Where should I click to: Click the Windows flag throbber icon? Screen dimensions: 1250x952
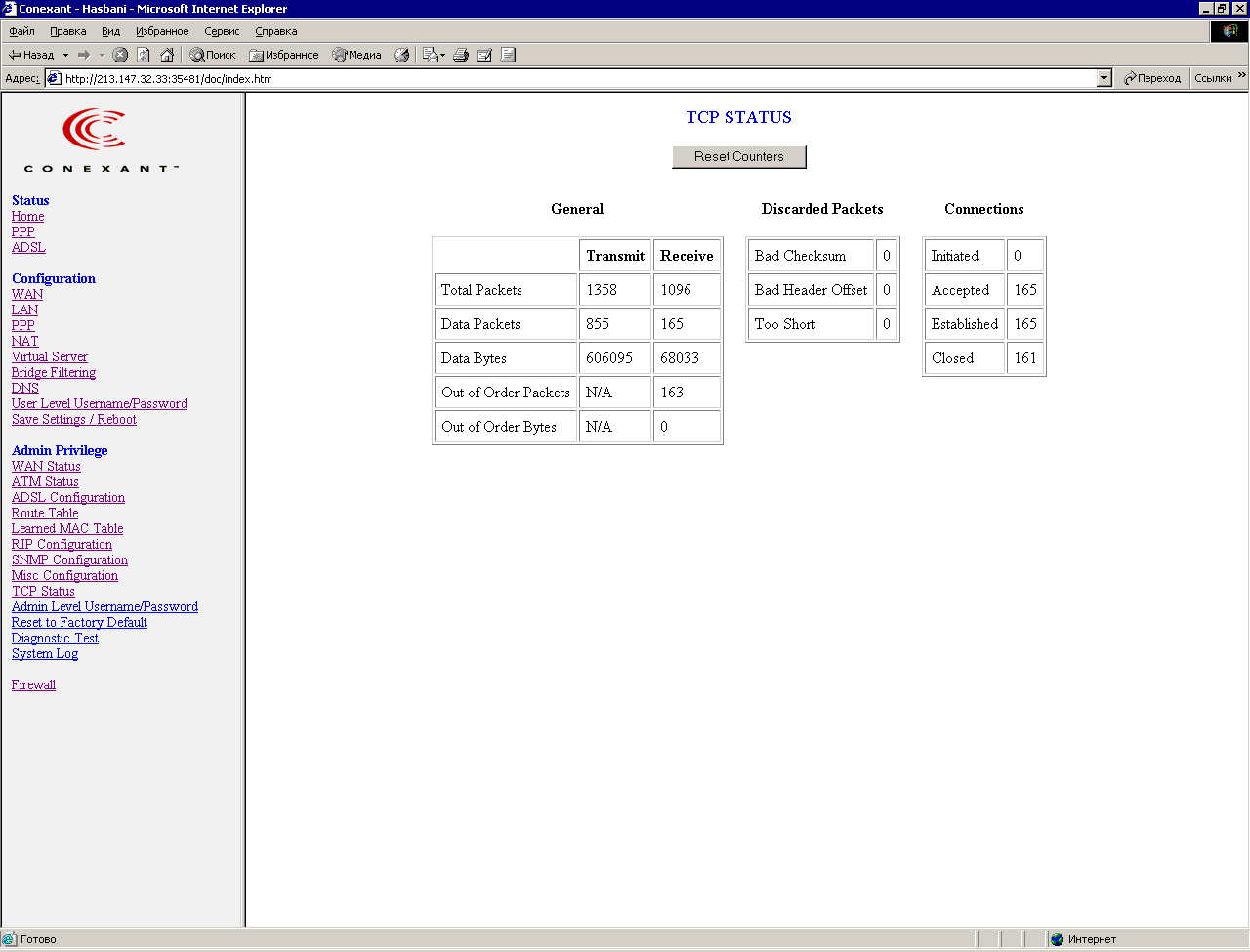[x=1229, y=31]
